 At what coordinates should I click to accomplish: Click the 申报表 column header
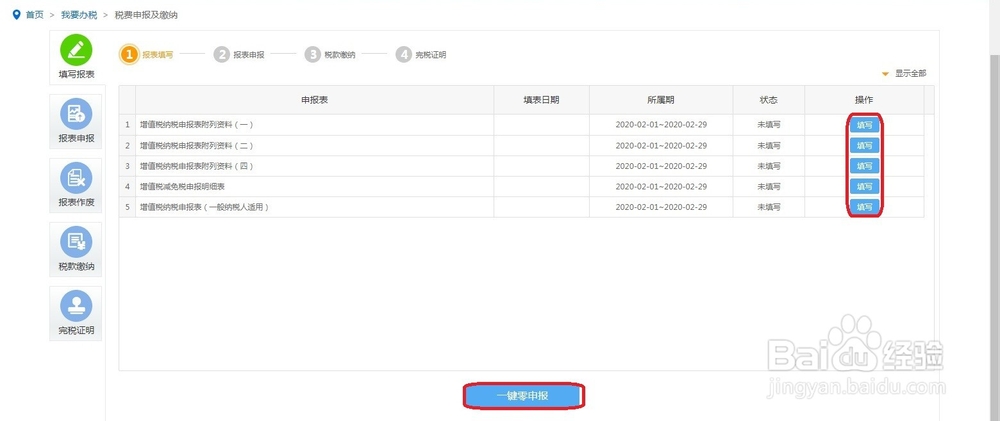[314, 100]
